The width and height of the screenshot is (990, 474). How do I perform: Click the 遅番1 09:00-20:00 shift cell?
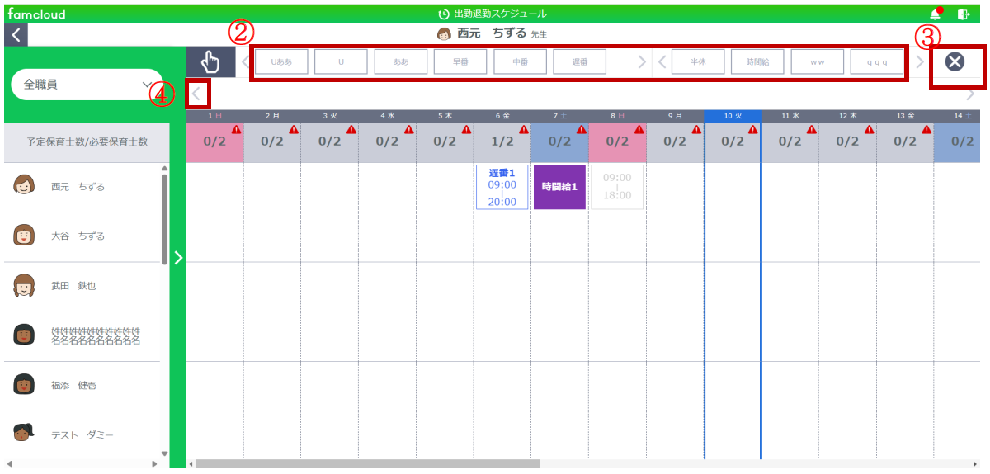click(502, 187)
